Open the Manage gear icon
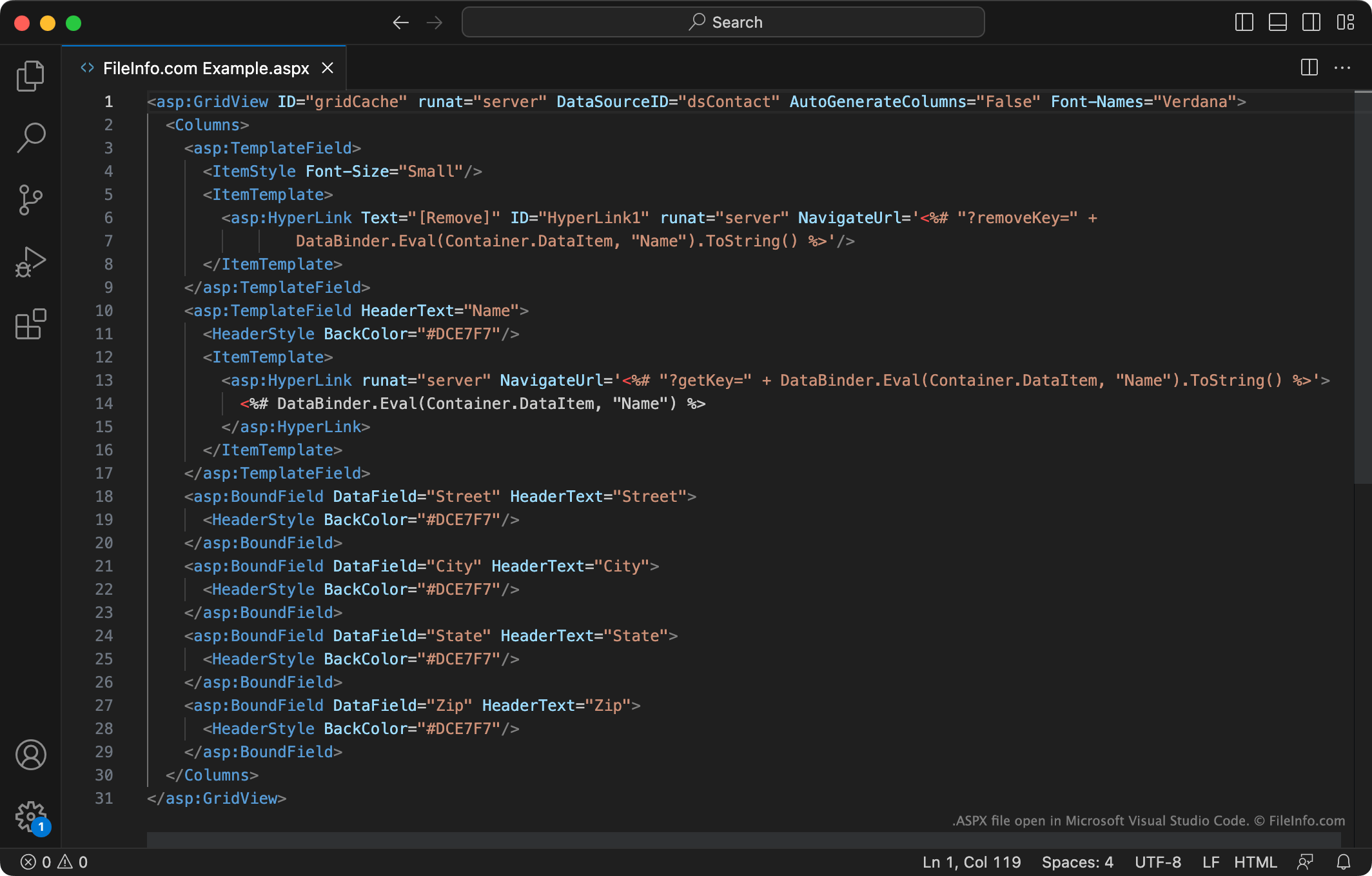The image size is (1372, 876). (x=30, y=817)
